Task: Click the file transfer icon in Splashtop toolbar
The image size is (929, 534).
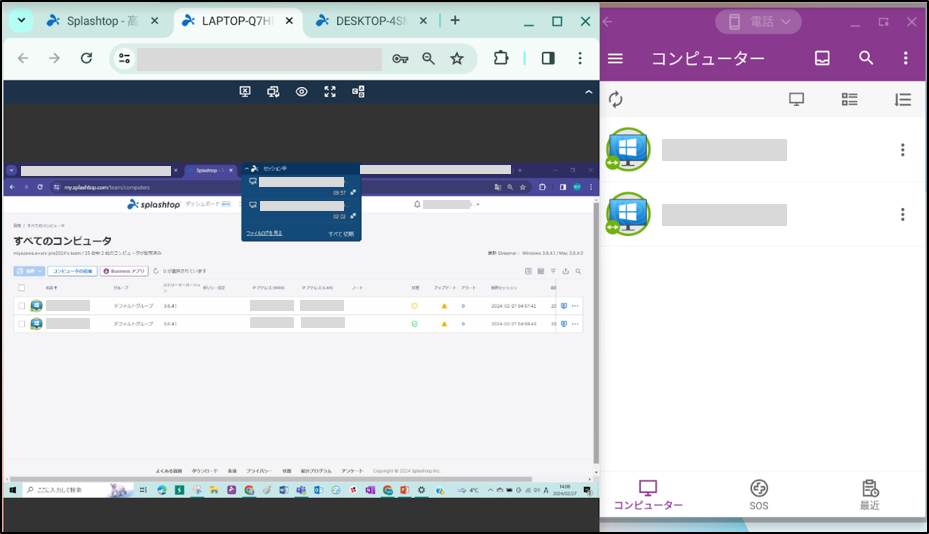Action: pyautogui.click(x=358, y=92)
